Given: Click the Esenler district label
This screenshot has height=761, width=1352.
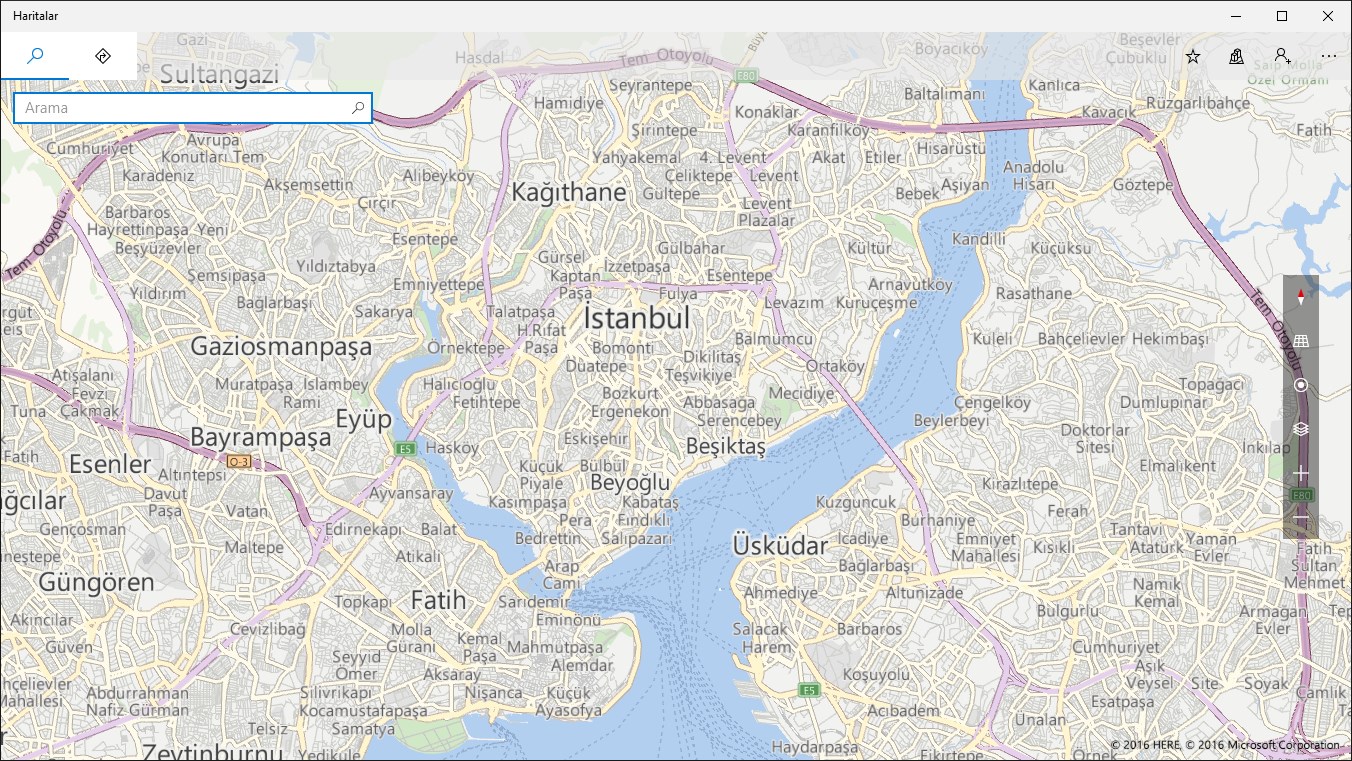Looking at the screenshot, I should [x=110, y=465].
